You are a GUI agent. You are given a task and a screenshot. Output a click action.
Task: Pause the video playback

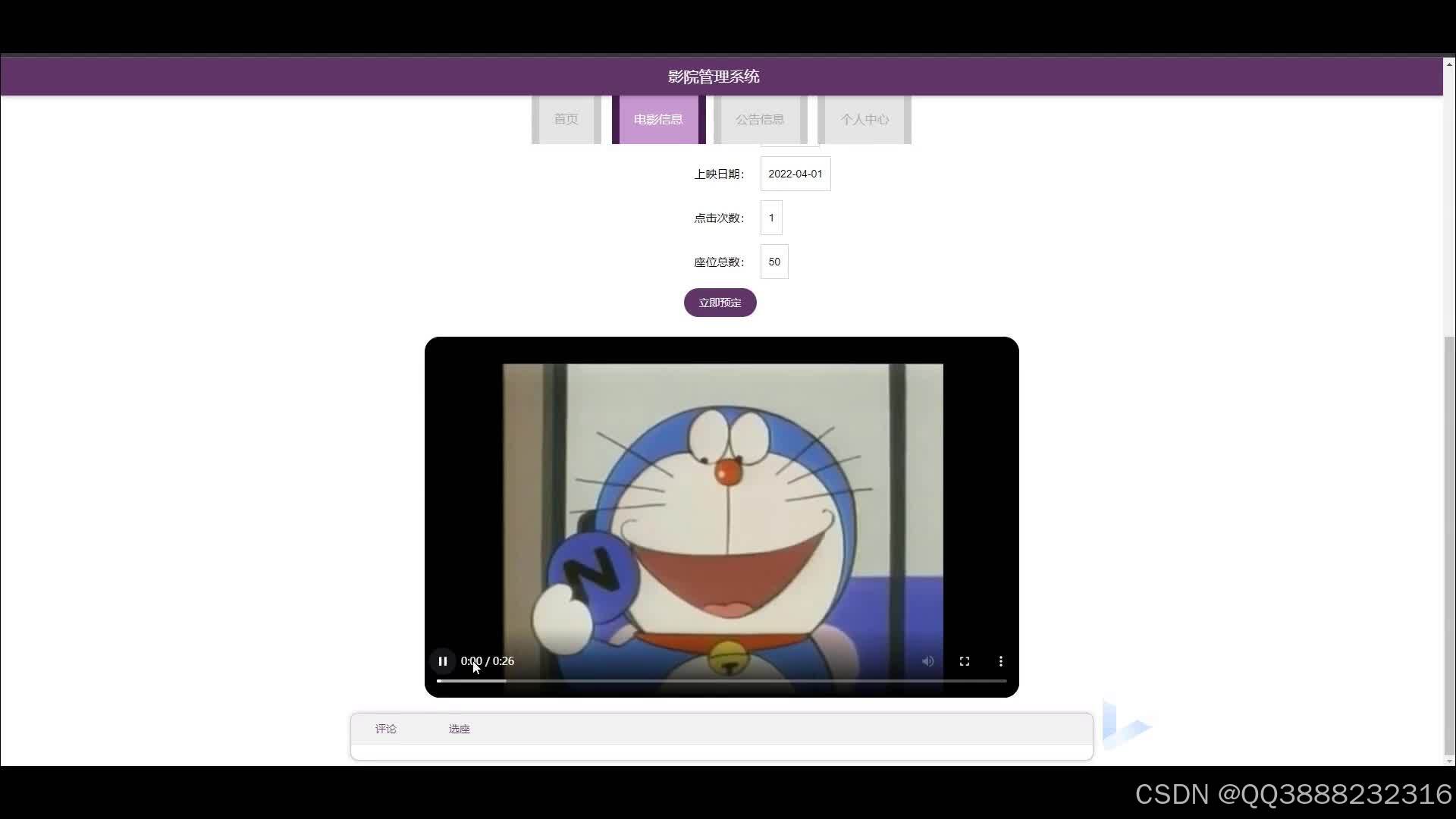(x=443, y=661)
